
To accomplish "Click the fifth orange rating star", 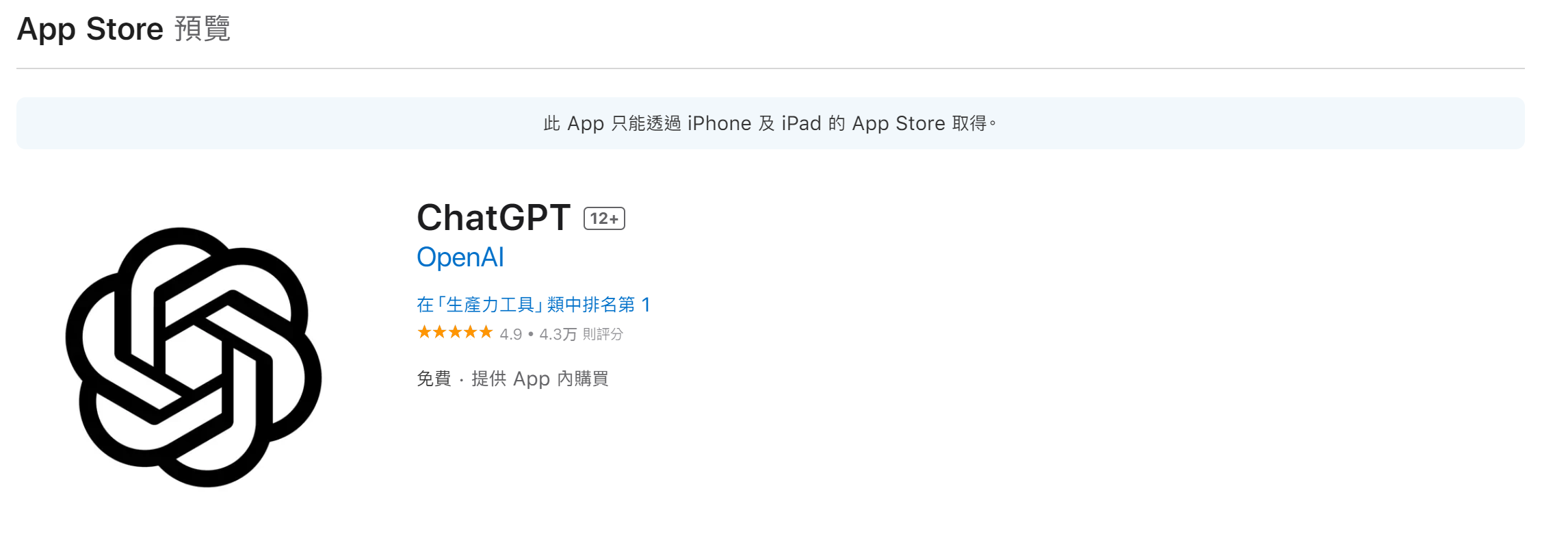I will (x=486, y=333).
